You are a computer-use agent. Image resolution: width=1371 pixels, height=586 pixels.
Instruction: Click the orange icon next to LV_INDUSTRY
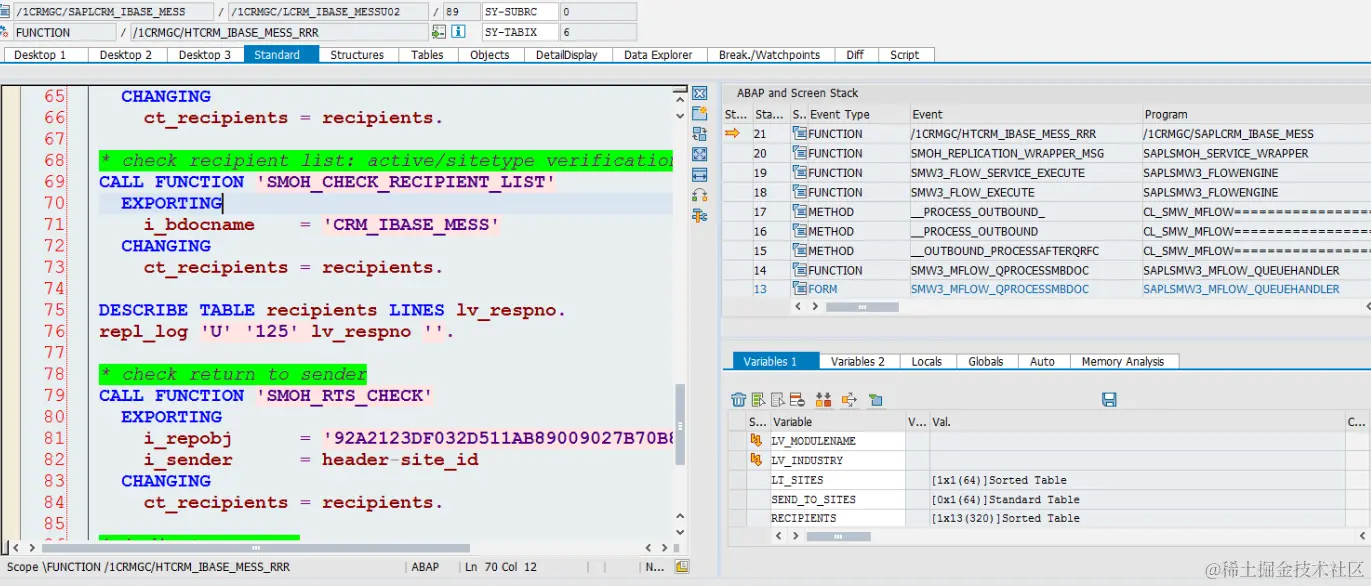click(757, 461)
